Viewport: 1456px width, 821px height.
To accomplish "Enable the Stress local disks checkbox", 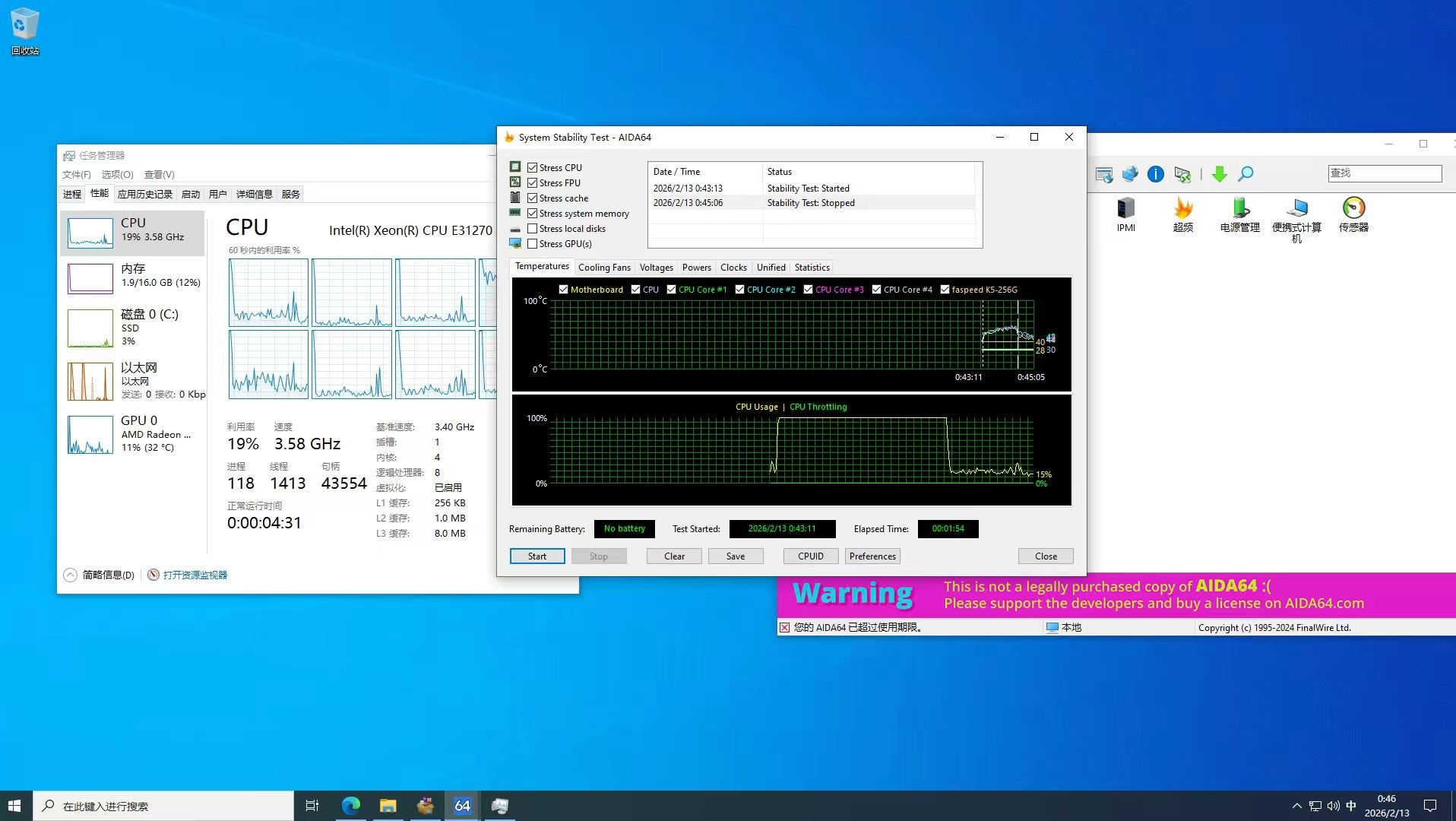I will point(533,229).
